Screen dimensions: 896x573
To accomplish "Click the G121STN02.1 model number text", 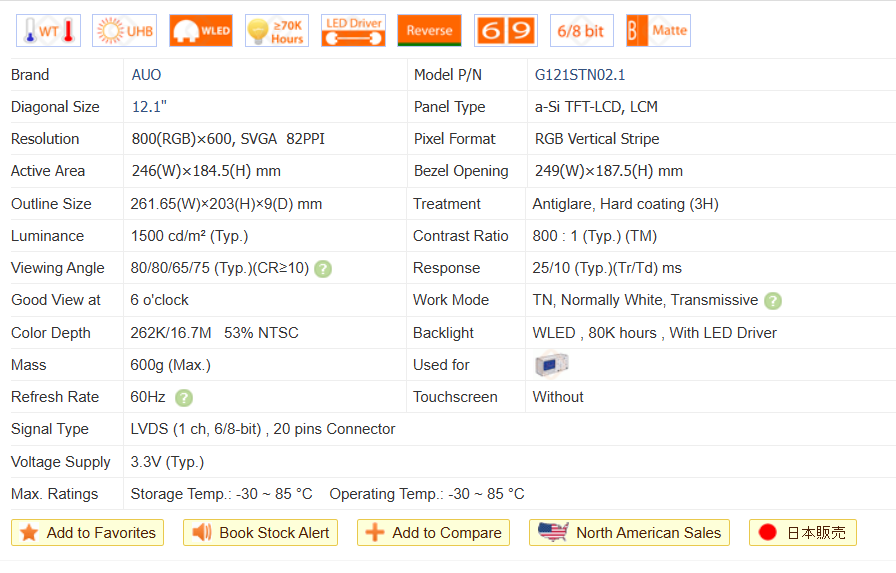I will point(580,75).
